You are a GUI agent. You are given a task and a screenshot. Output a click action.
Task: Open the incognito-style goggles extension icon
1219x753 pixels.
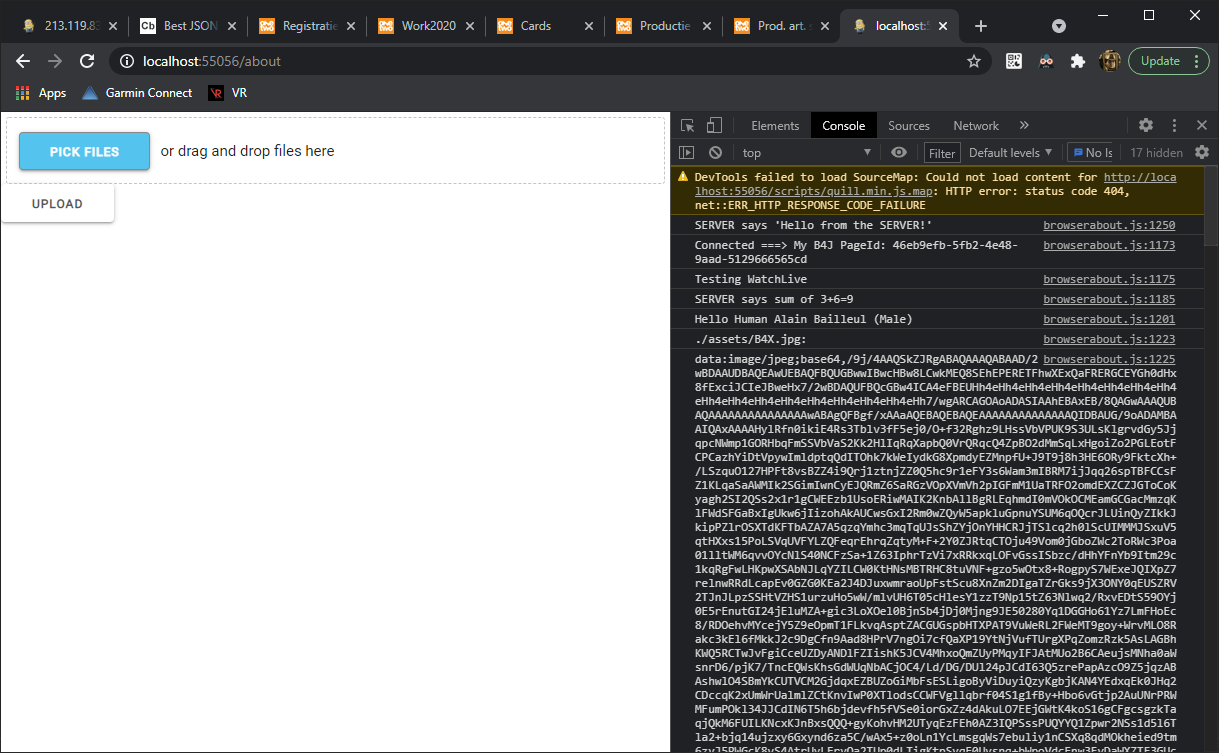pyautogui.click(x=1046, y=61)
